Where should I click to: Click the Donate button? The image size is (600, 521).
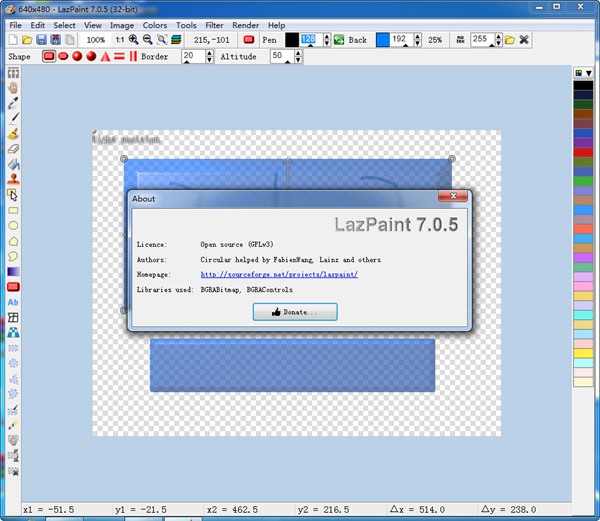294,312
